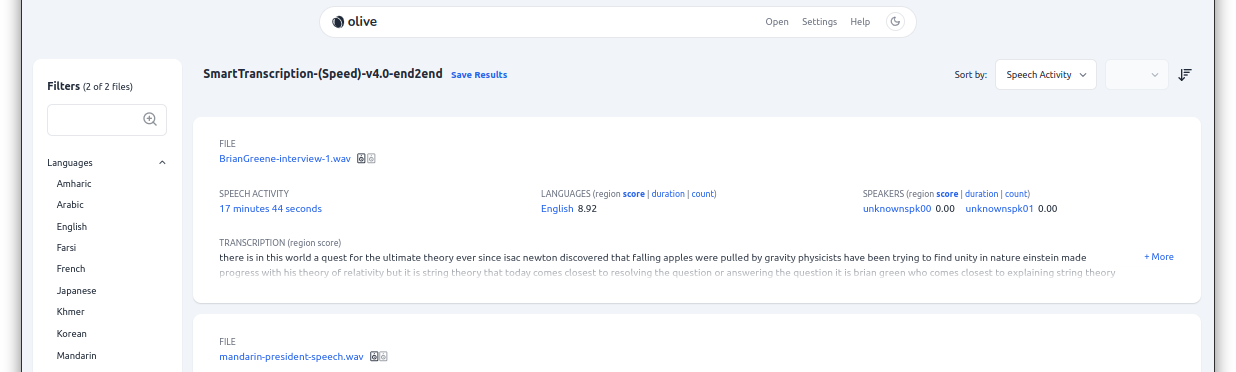
Task: Collapse the Languages filter section
Action: pyautogui.click(x=163, y=162)
